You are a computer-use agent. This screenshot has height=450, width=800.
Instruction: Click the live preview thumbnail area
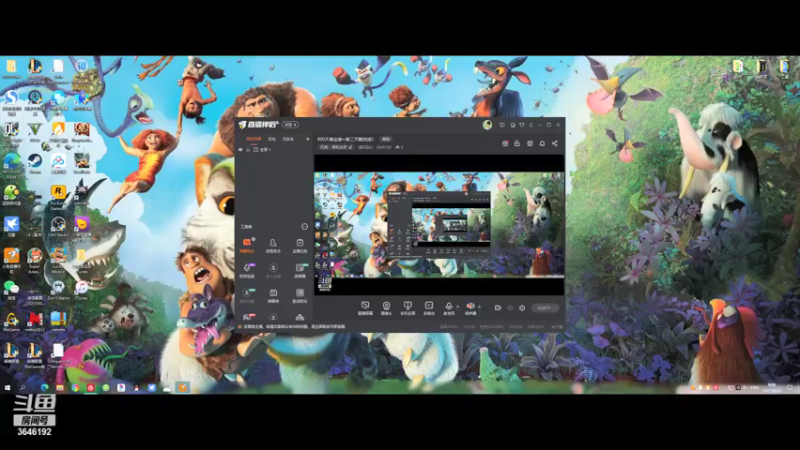[x=439, y=225]
